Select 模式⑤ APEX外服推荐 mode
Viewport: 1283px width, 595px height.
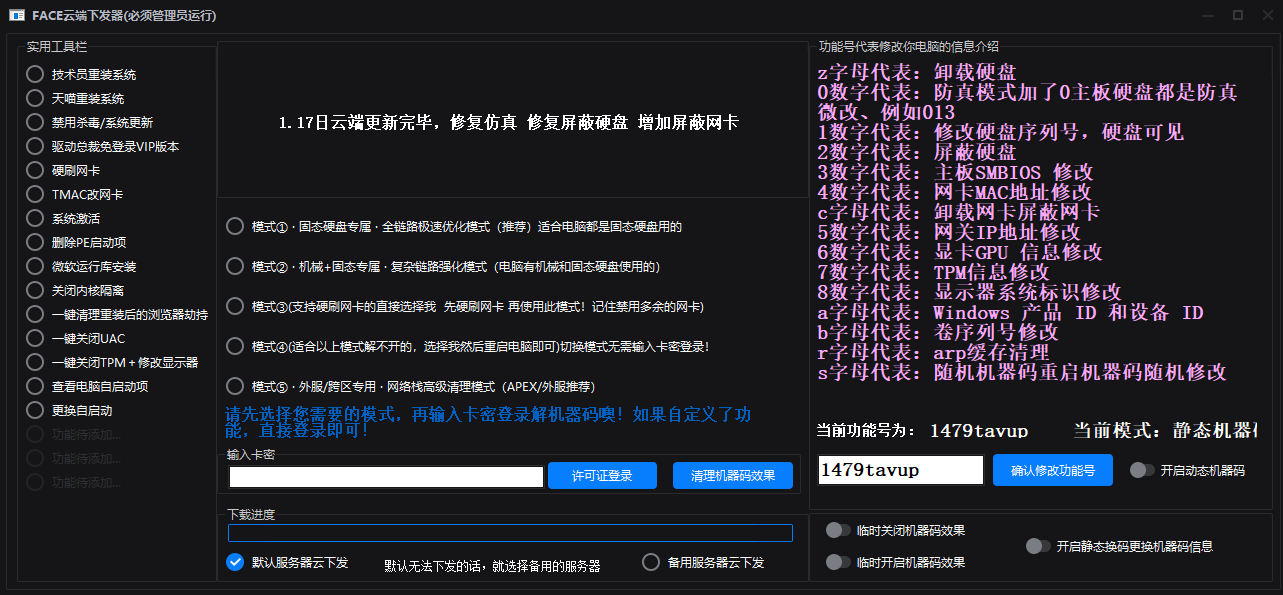[233, 386]
